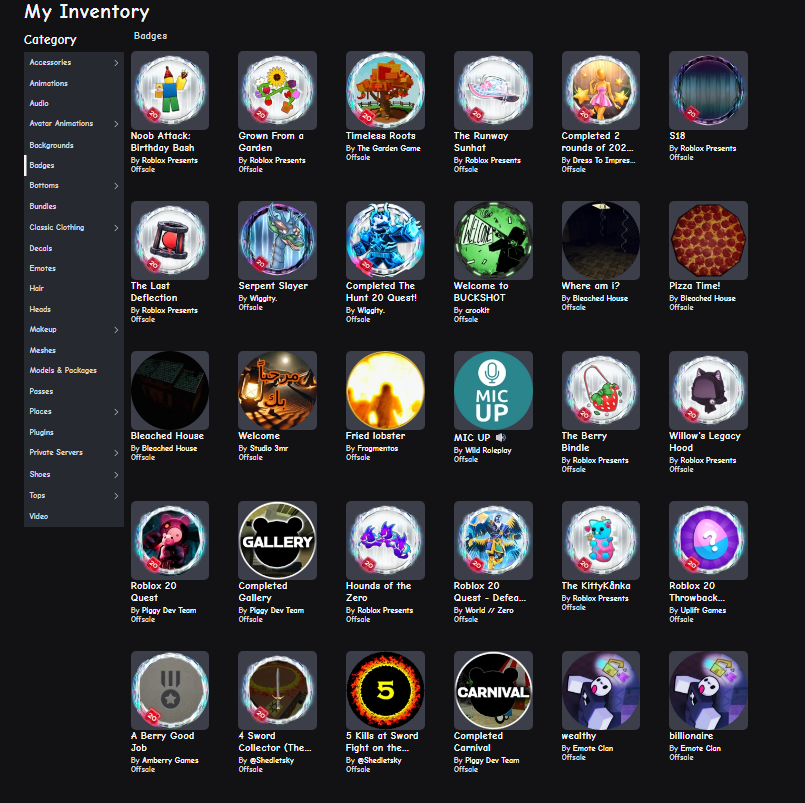Open the Emotes category

click(x=74, y=269)
